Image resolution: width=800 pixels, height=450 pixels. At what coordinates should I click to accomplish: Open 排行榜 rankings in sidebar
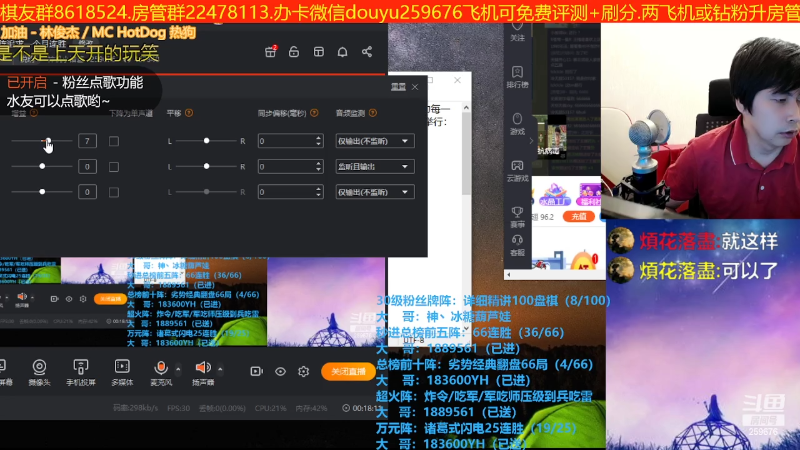(x=517, y=77)
